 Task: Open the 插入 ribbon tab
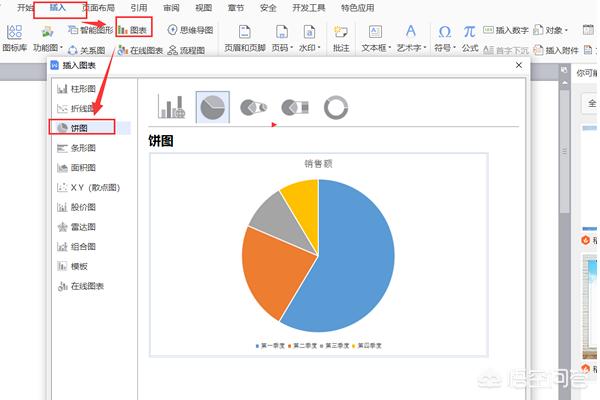pos(58,8)
